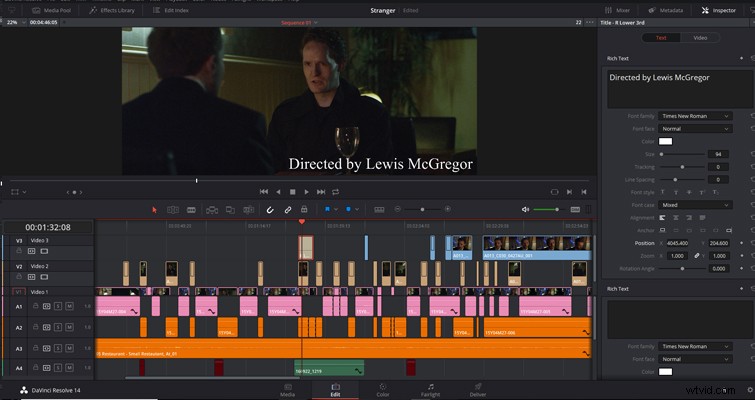Viewport: 755px width, 400px height.
Task: Open the marker color dropdown arrow
Action: pos(357,209)
